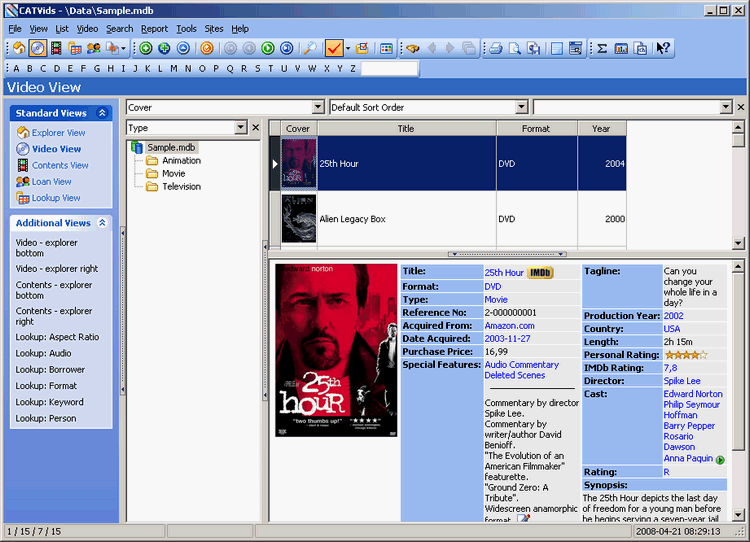Open the Report menu

154,29
